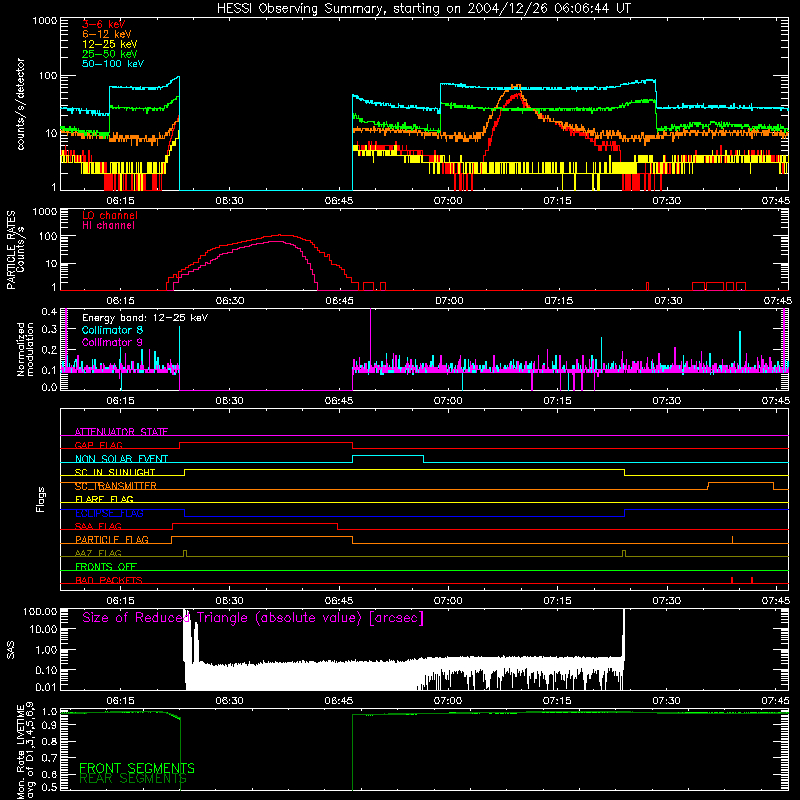
Task: Click the SAS axis label
Action: (x=11, y=649)
